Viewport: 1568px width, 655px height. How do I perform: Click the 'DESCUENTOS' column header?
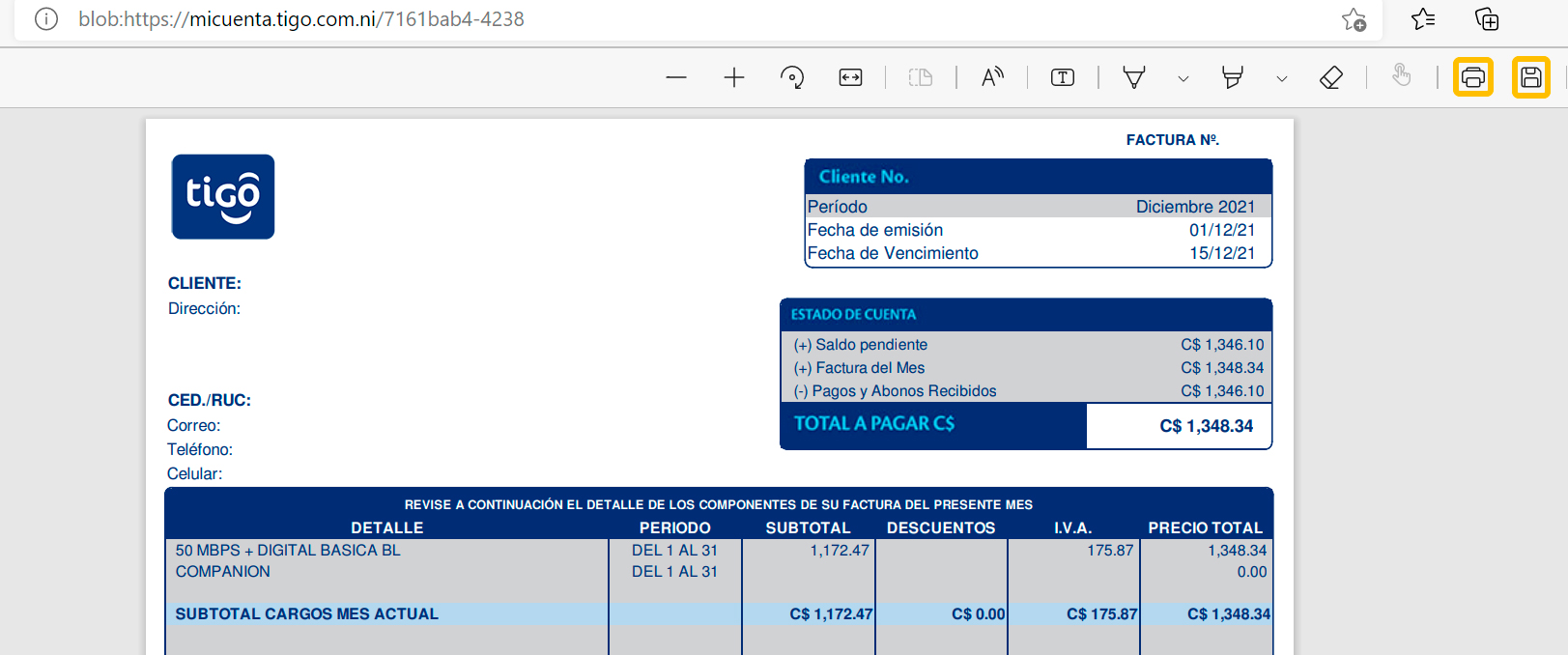tap(941, 528)
